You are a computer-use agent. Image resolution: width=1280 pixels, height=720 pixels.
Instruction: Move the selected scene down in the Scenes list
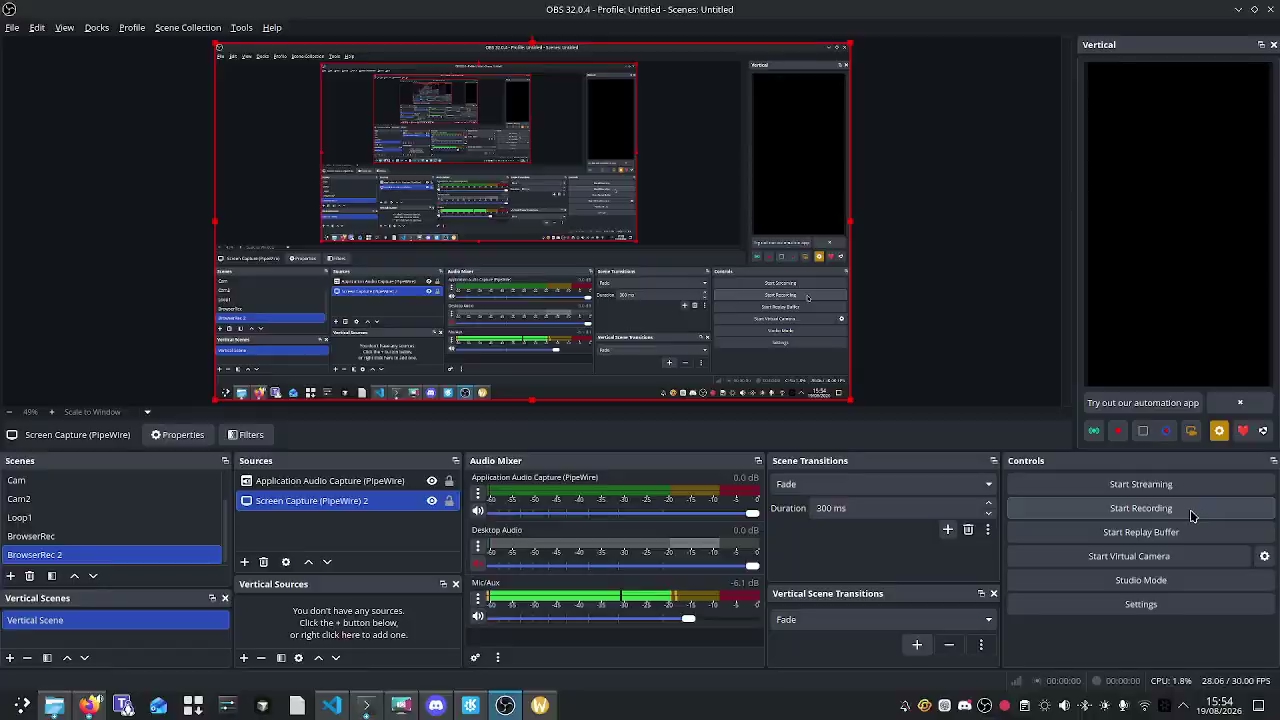(93, 576)
